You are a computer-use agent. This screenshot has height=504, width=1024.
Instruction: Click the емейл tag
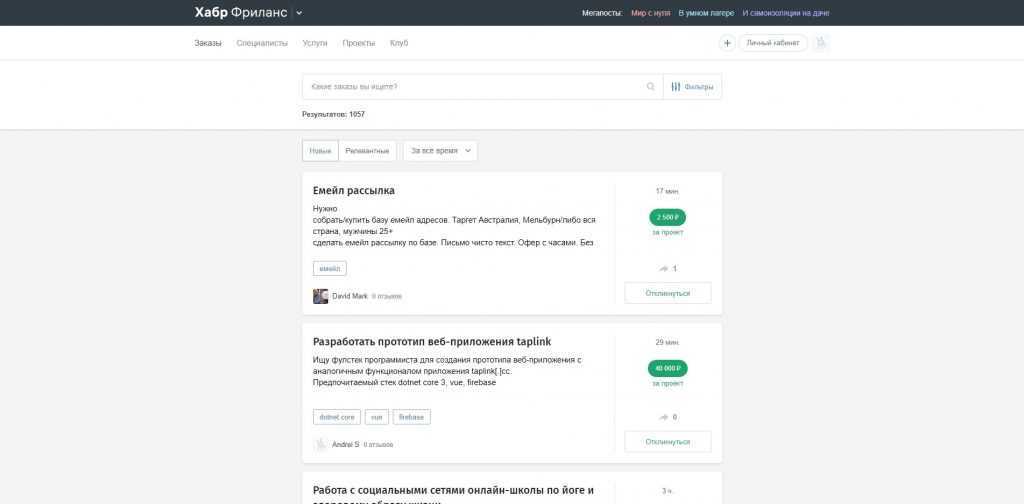(x=330, y=268)
